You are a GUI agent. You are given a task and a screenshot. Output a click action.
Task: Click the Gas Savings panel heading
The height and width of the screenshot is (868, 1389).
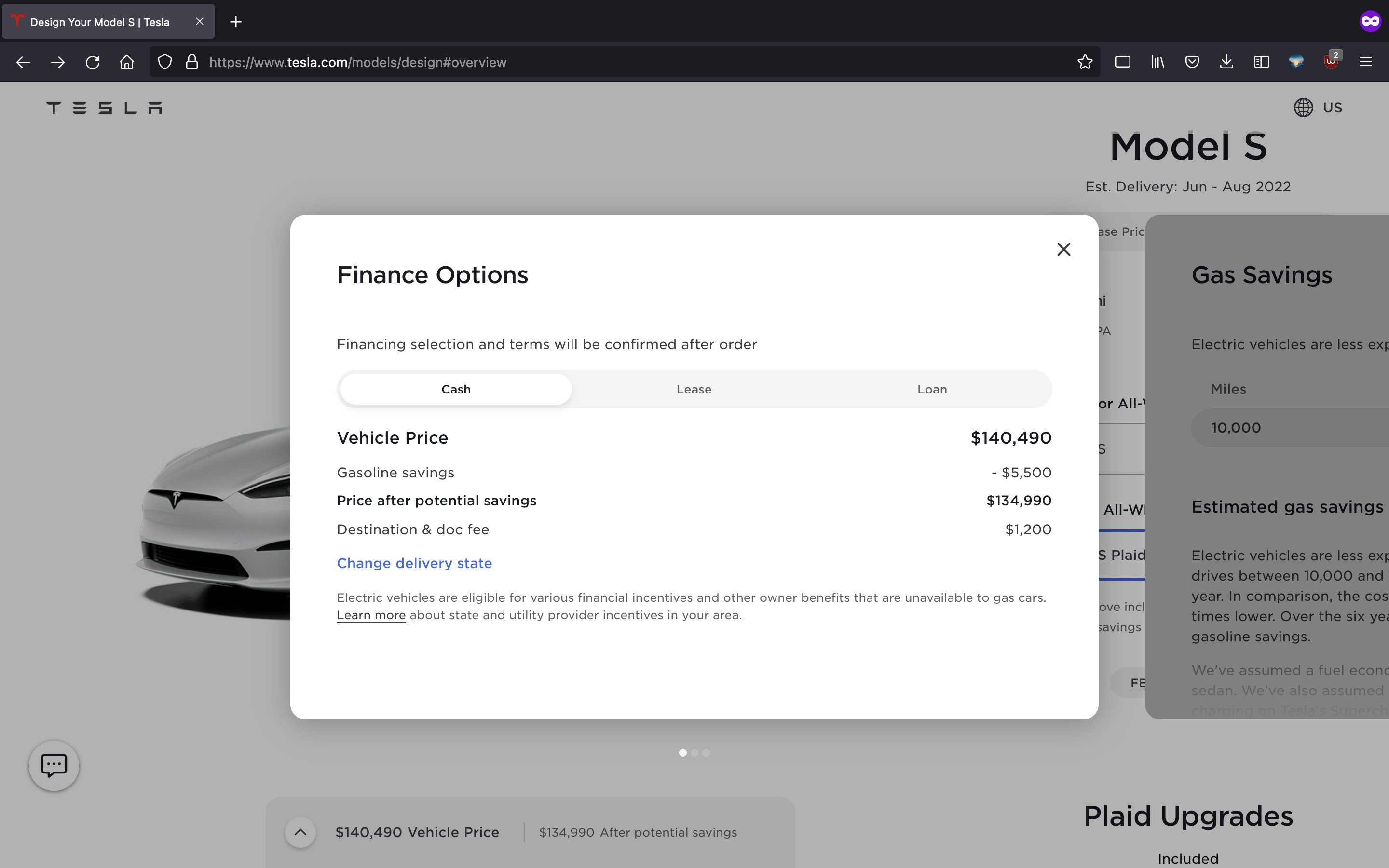pos(1262,275)
